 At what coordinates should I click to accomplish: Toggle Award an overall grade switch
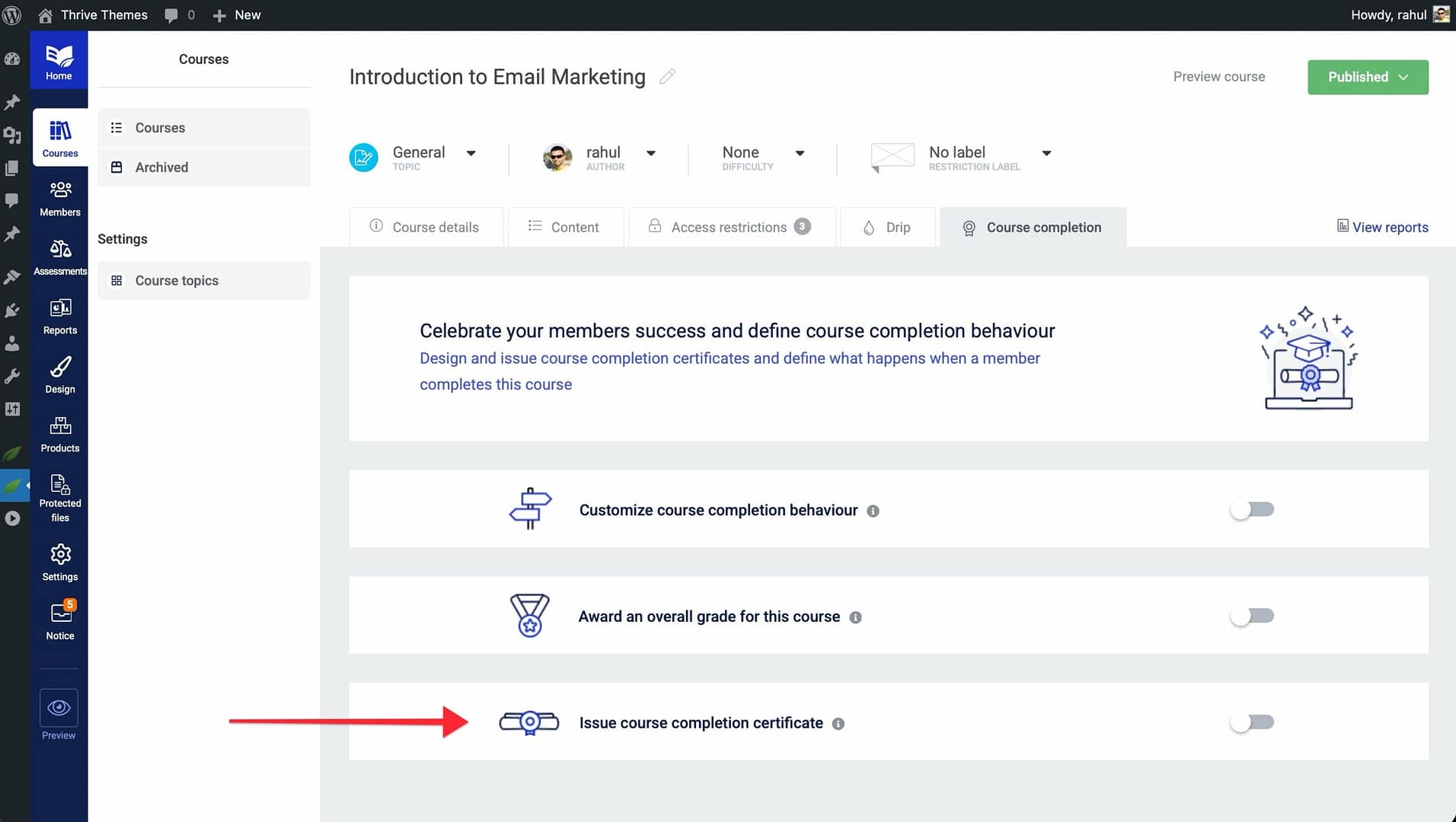1252,616
